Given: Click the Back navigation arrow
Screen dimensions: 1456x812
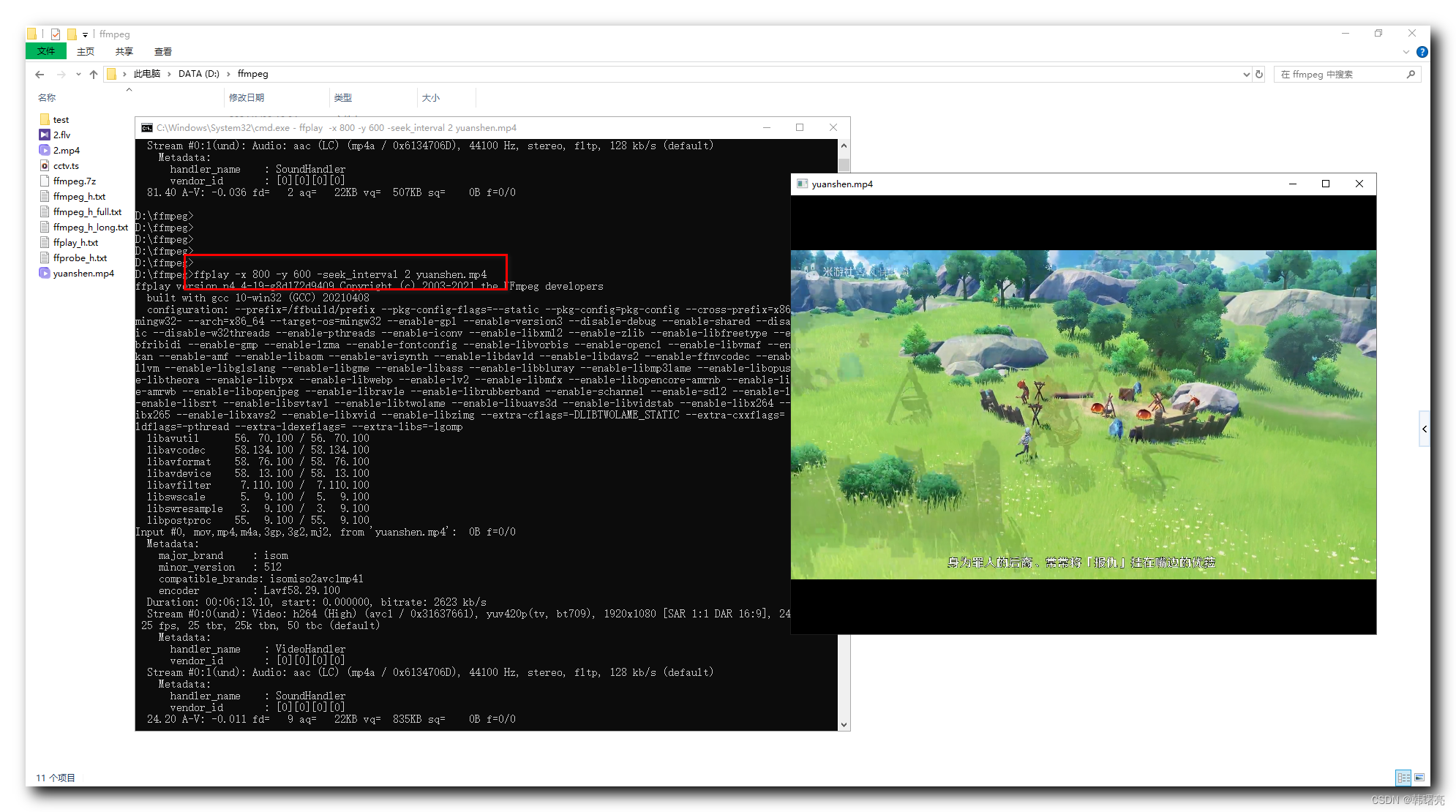Looking at the screenshot, I should (x=40, y=75).
